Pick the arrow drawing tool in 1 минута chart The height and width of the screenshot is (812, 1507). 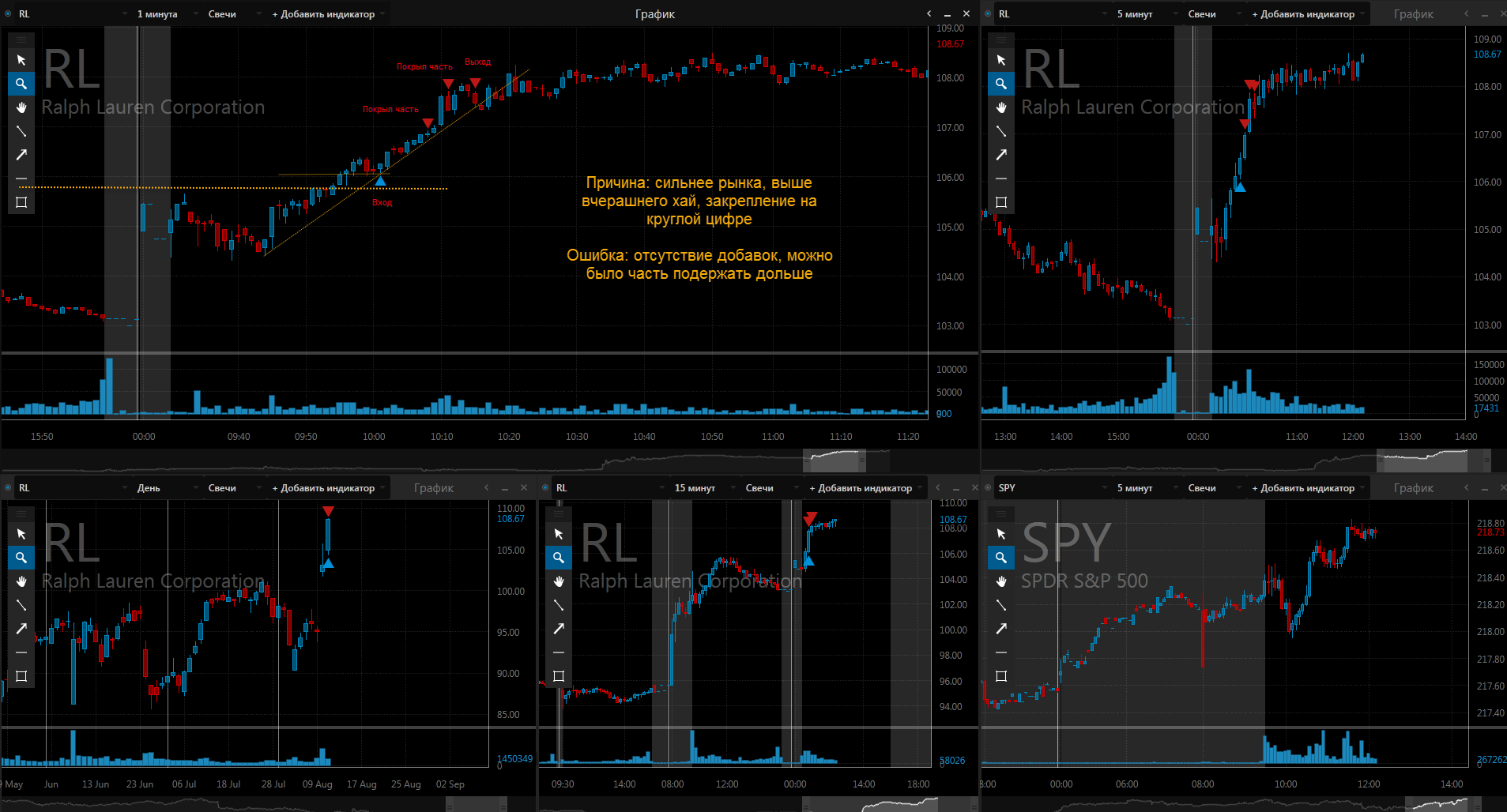click(21, 155)
